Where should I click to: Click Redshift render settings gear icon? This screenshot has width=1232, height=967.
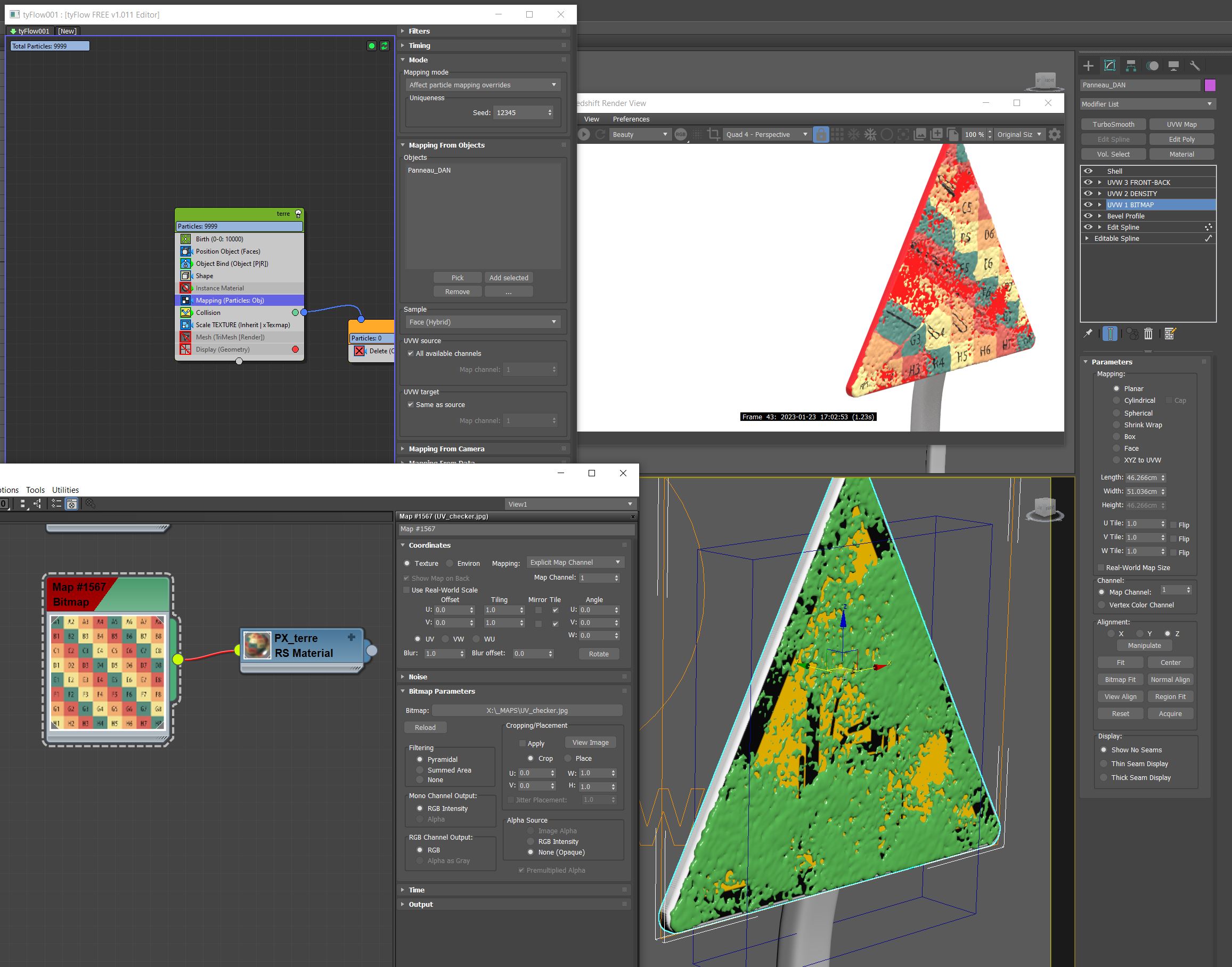point(1054,134)
